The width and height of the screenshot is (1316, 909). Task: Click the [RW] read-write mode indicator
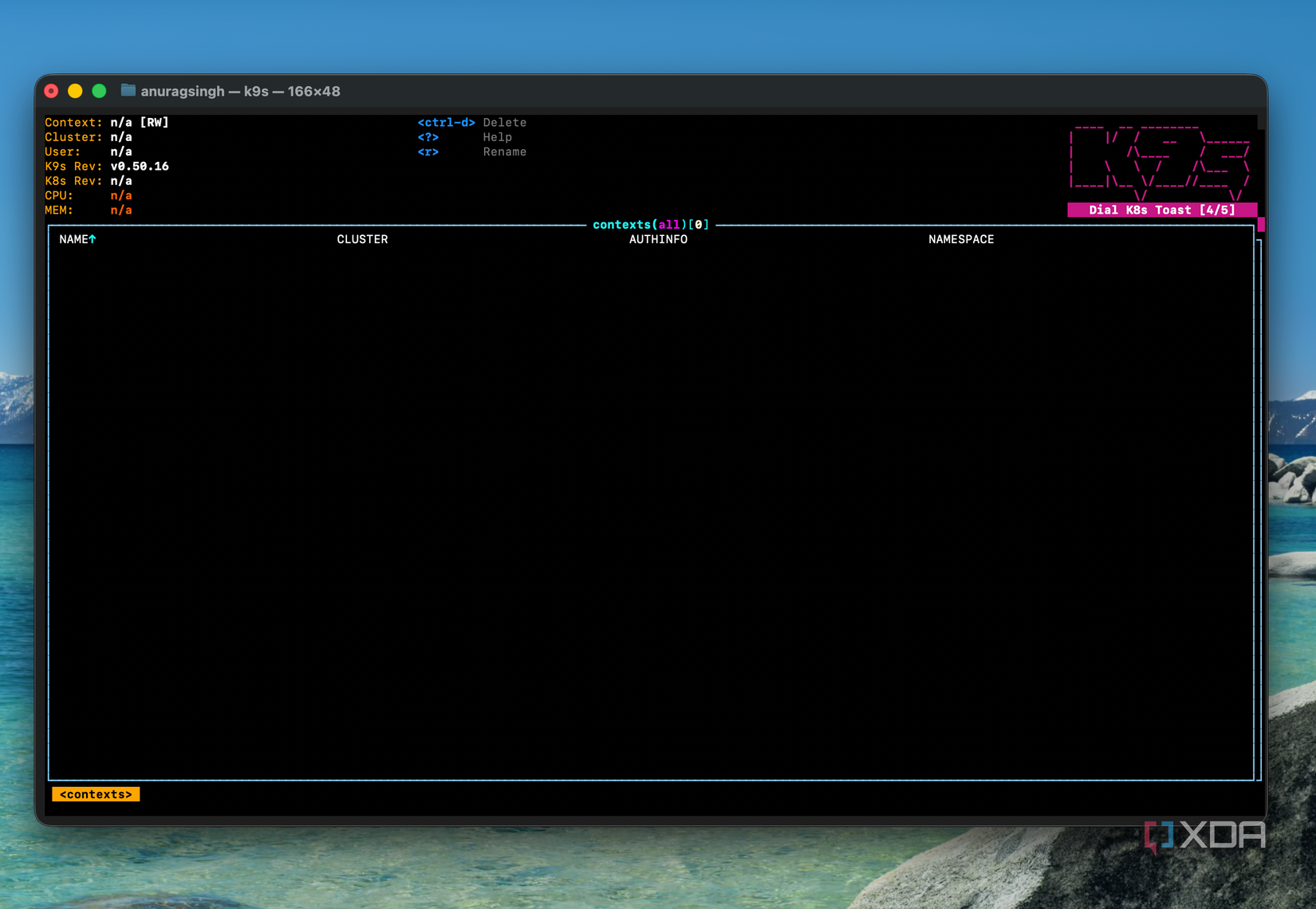(x=153, y=122)
